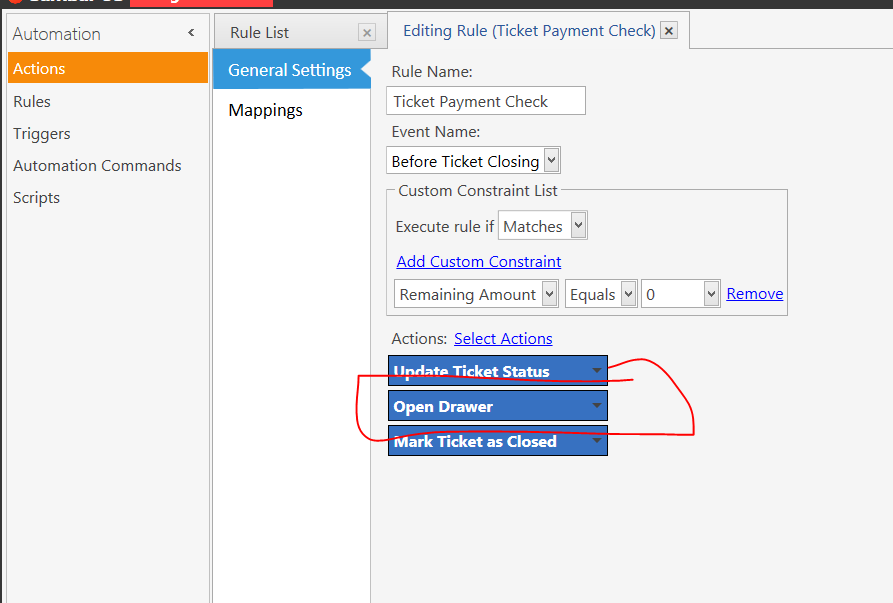The image size is (893, 603).
Task: Expand the Mark Ticket as Closed arrow
Action: click(x=596, y=441)
